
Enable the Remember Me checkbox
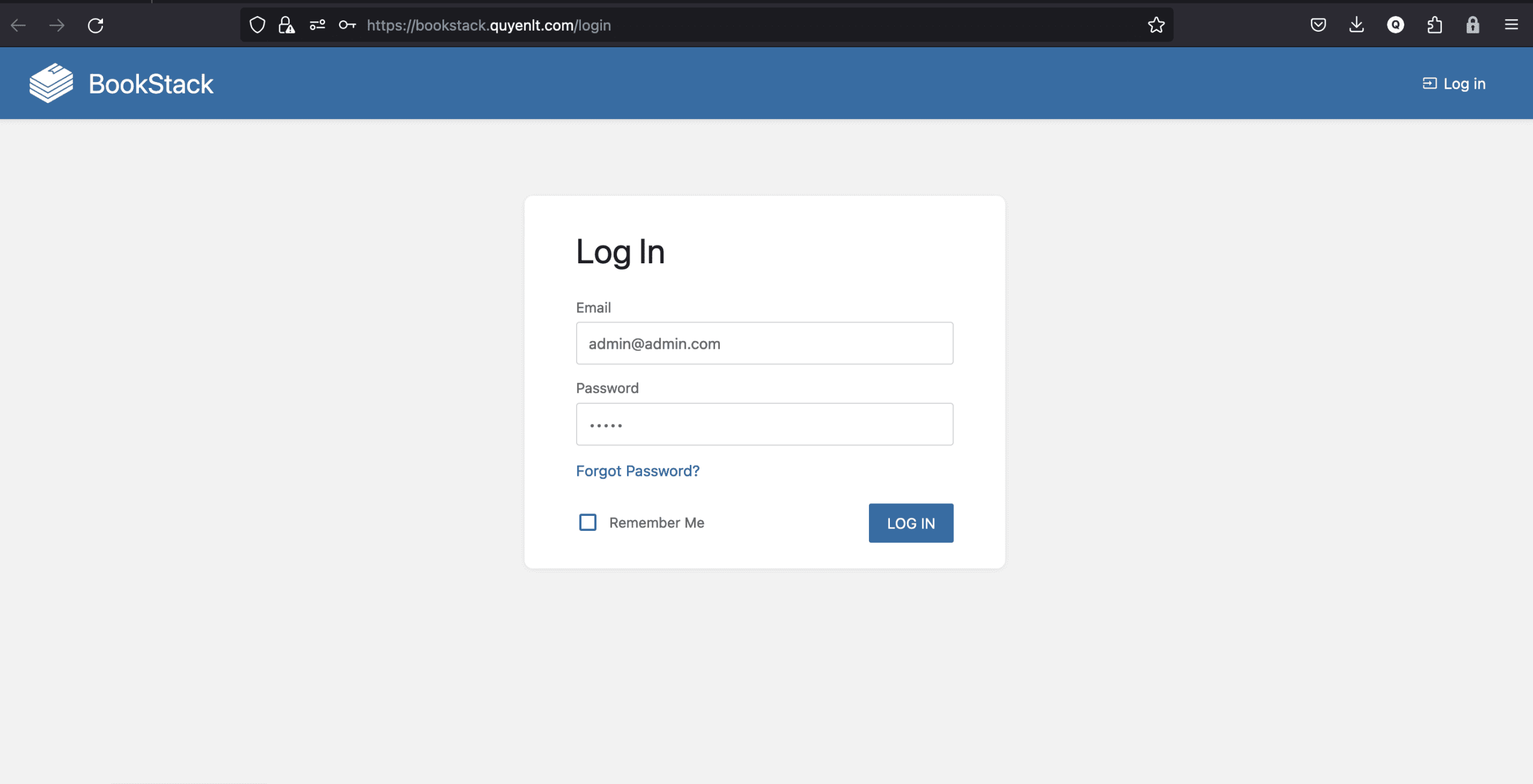[587, 522]
